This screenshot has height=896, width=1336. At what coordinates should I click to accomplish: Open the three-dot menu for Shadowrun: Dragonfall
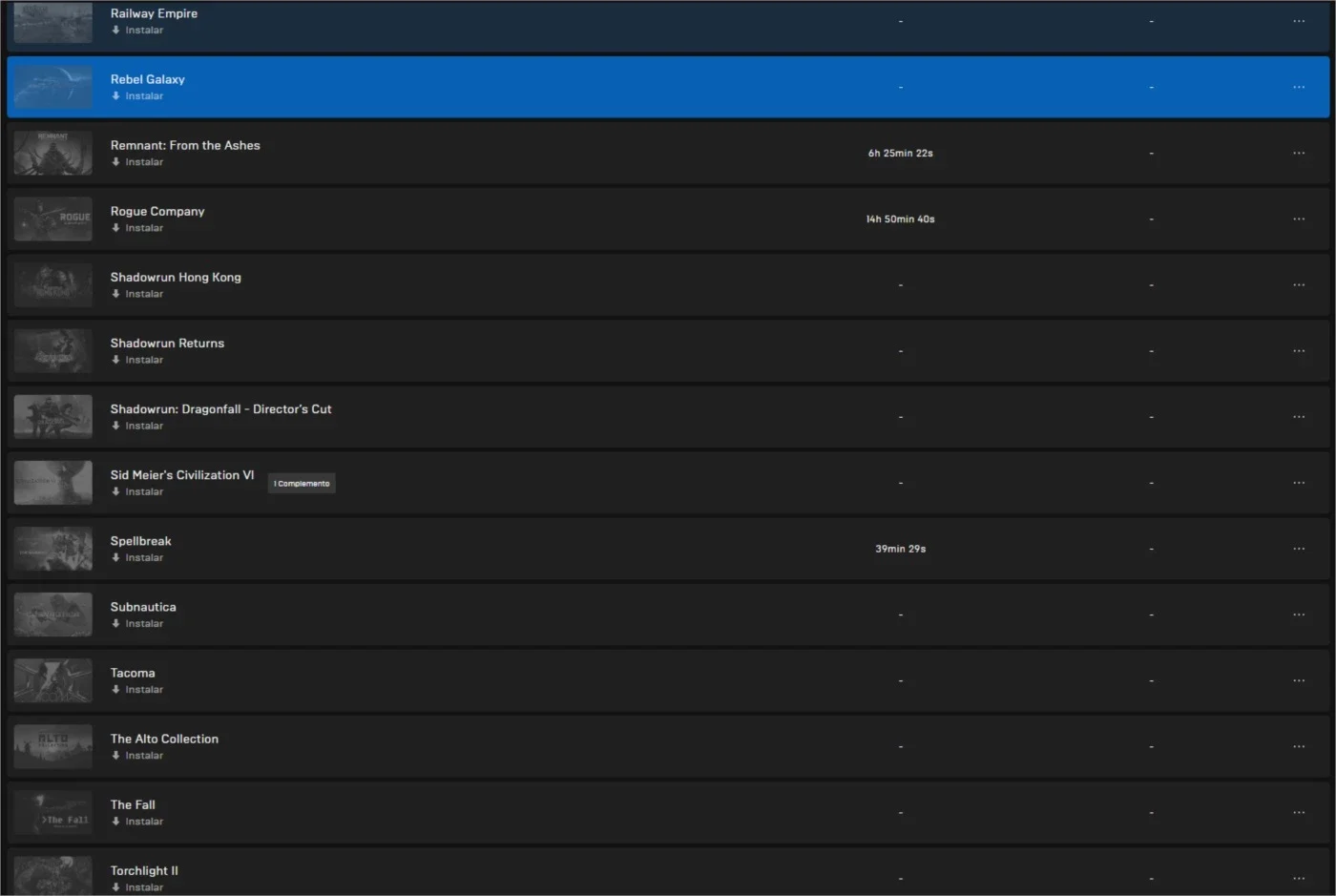pos(1299,416)
